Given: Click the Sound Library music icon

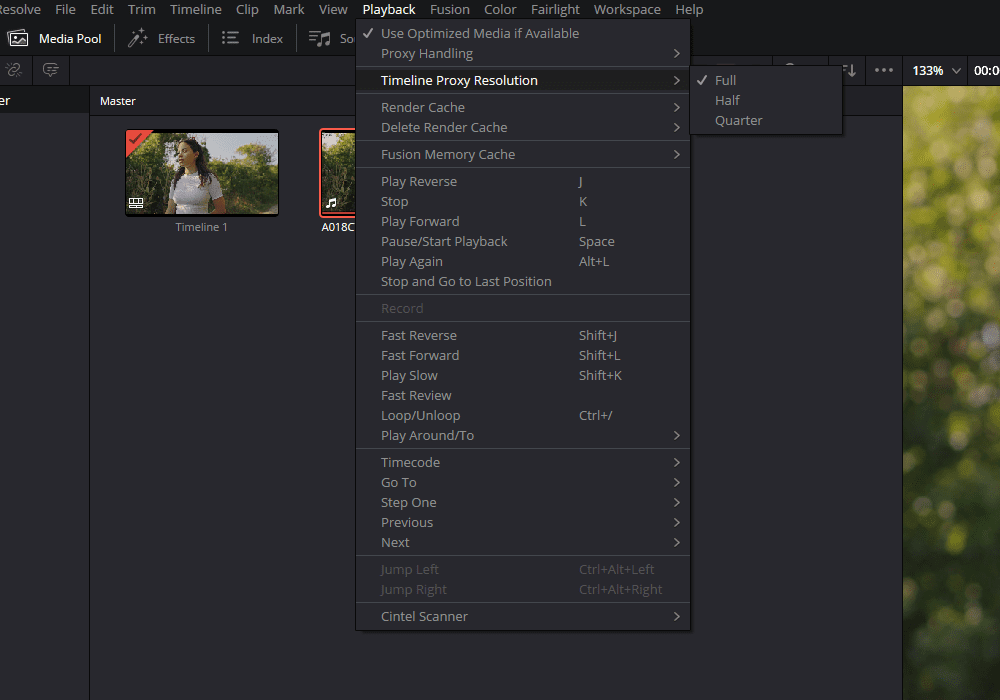Looking at the screenshot, I should point(320,39).
